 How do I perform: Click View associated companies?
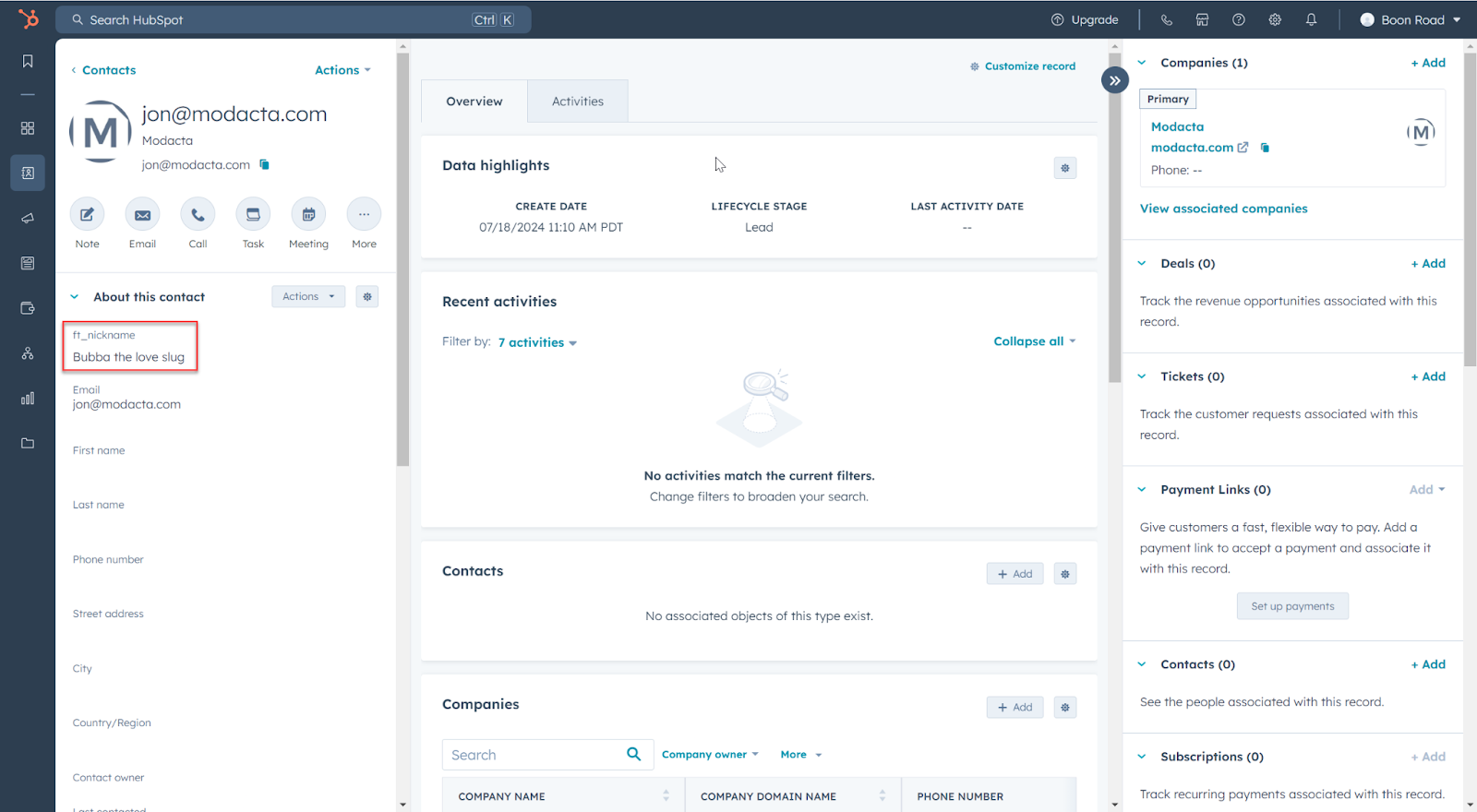pyautogui.click(x=1223, y=209)
